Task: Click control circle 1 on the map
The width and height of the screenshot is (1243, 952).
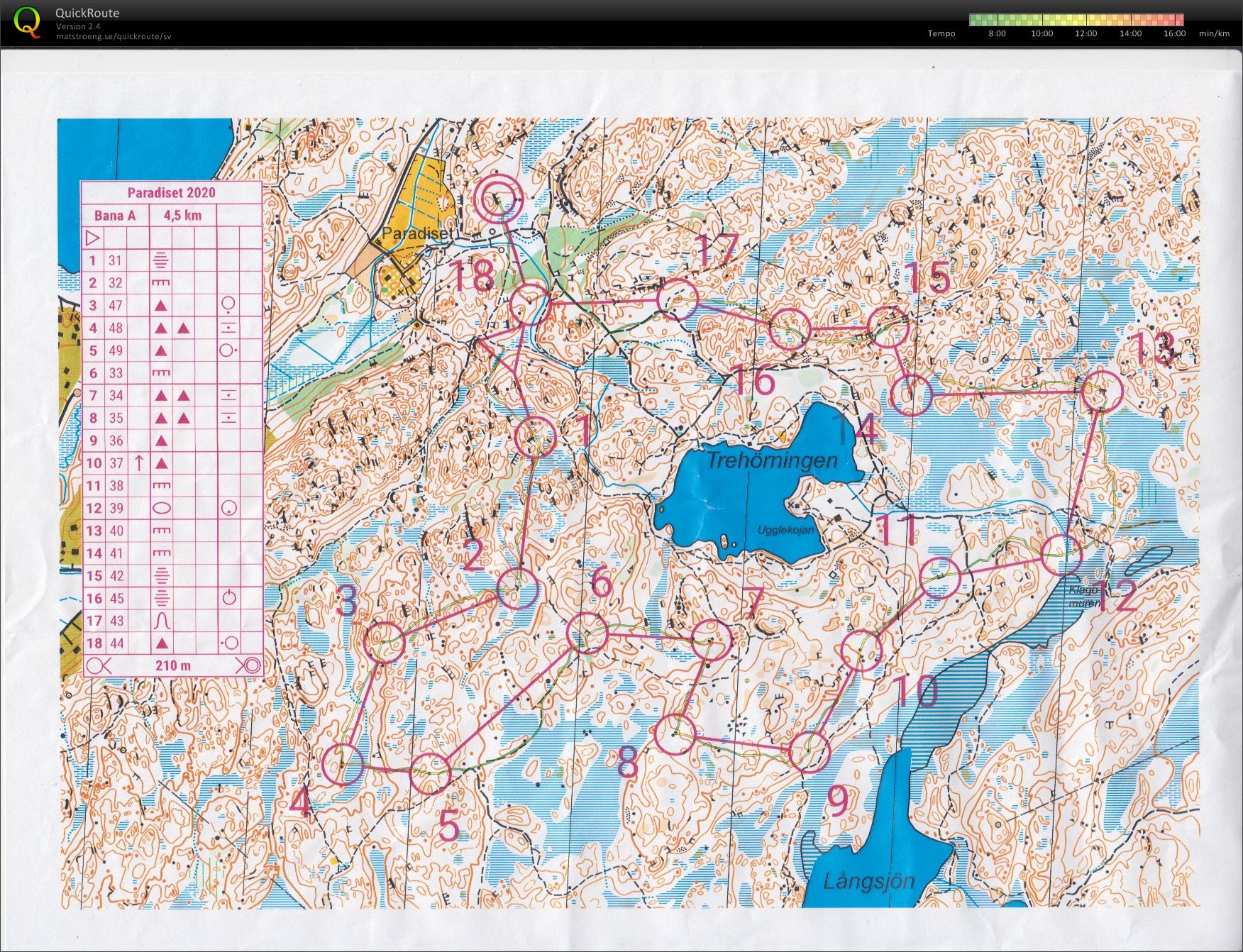Action: [x=535, y=436]
